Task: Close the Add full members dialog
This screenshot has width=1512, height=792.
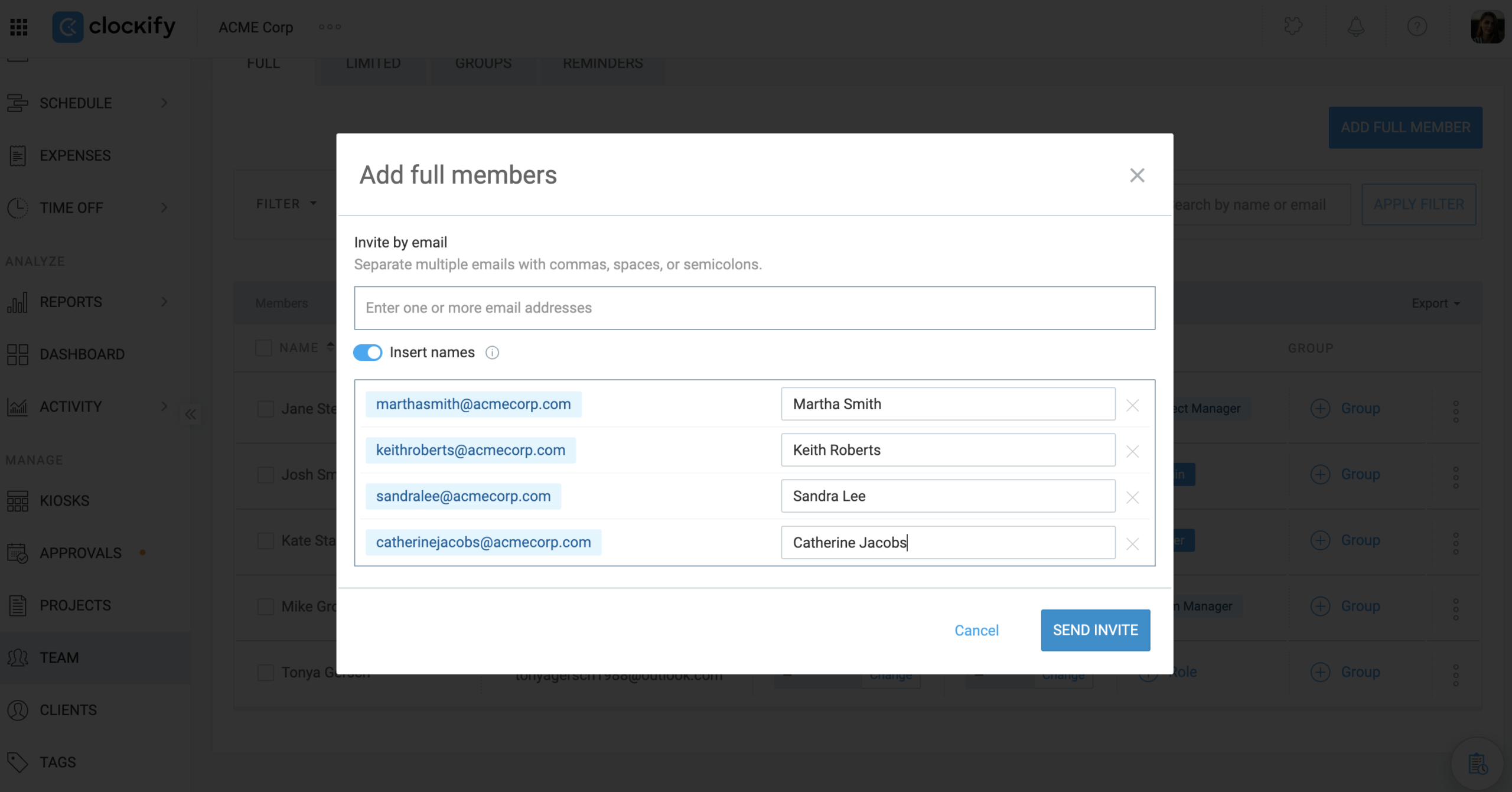Action: pos(1137,175)
